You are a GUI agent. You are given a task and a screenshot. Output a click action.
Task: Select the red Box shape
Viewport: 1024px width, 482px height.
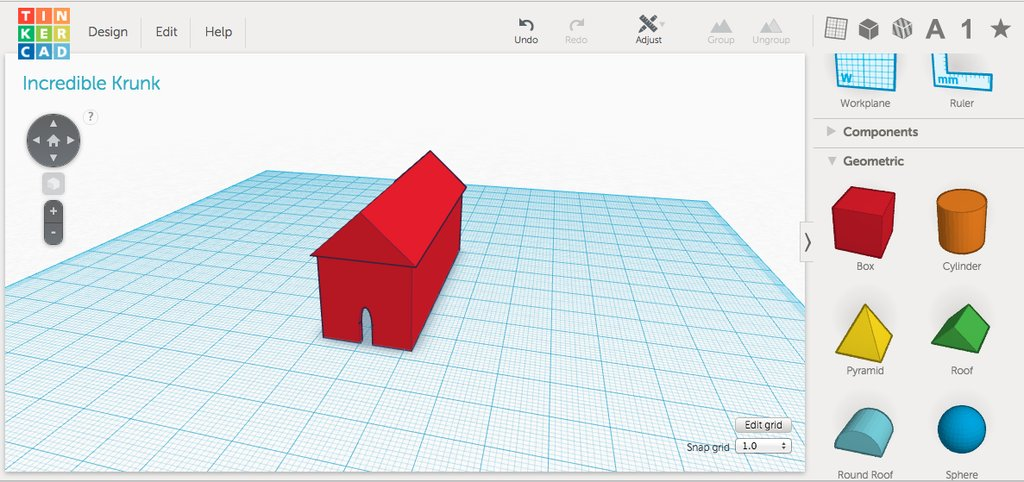[864, 221]
